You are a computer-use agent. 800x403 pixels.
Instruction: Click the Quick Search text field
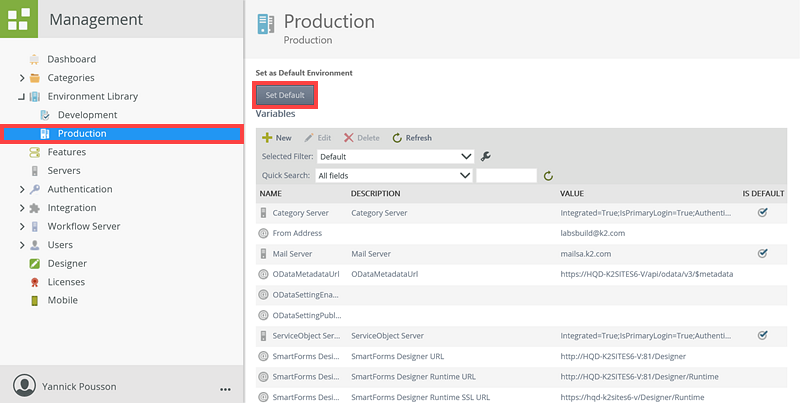point(506,176)
